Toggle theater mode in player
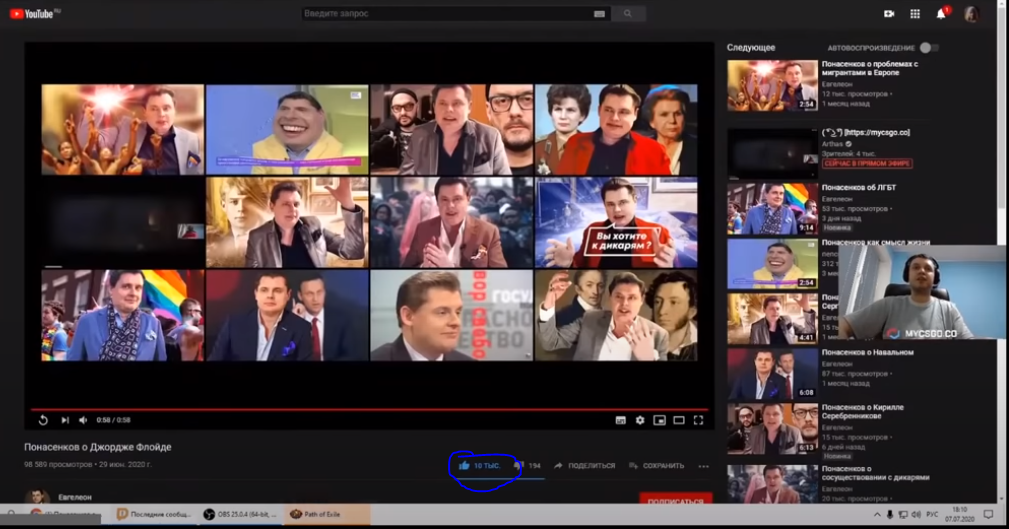The width and height of the screenshot is (1009, 529). (679, 420)
